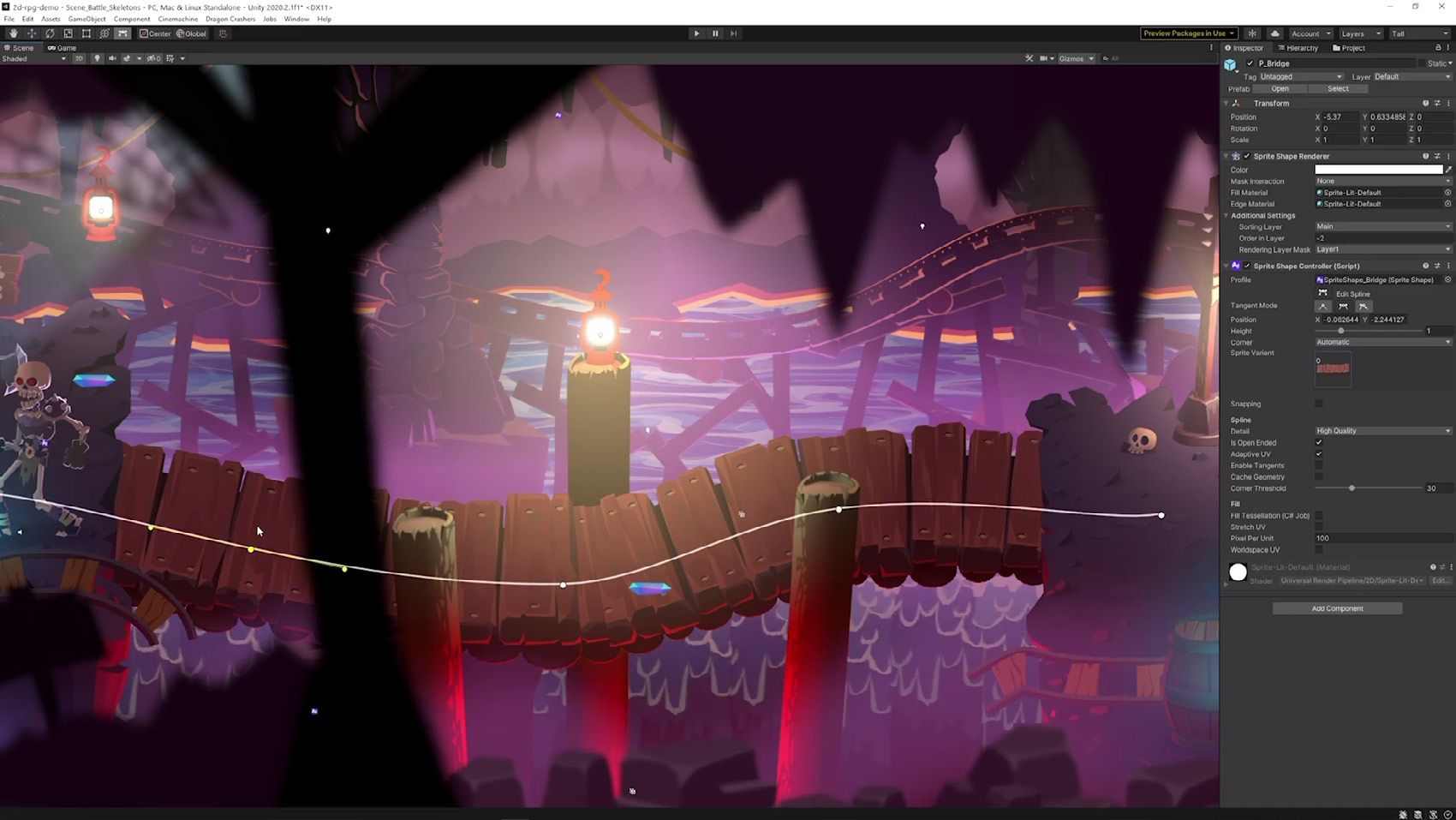Uncheck Is Open Ended
This screenshot has width=1456, height=820.
click(1319, 443)
